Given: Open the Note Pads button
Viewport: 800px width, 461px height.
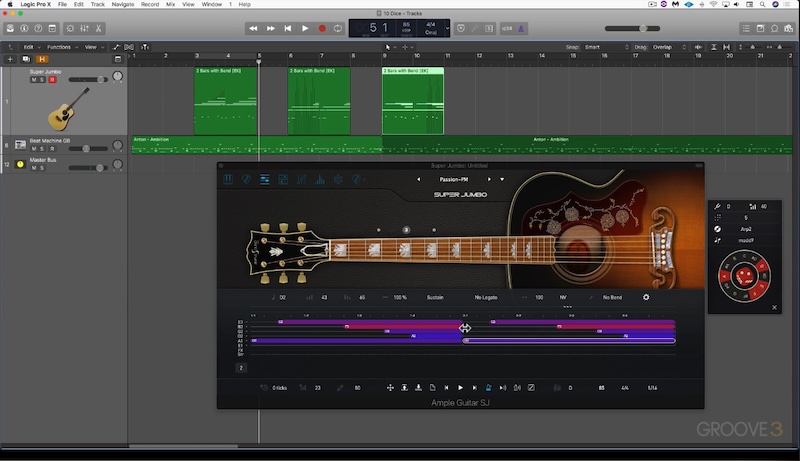Looking at the screenshot, I should pos(760,29).
